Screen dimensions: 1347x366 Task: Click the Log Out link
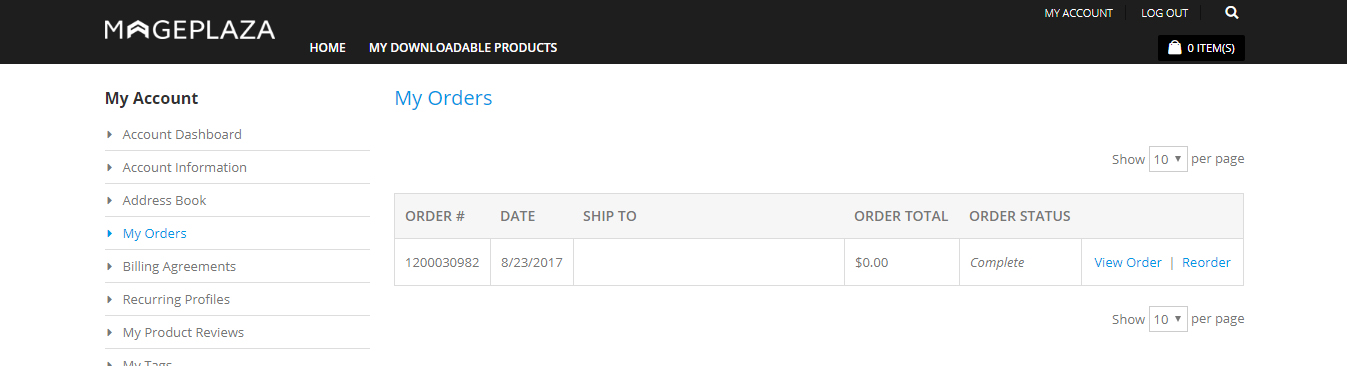coord(1165,13)
